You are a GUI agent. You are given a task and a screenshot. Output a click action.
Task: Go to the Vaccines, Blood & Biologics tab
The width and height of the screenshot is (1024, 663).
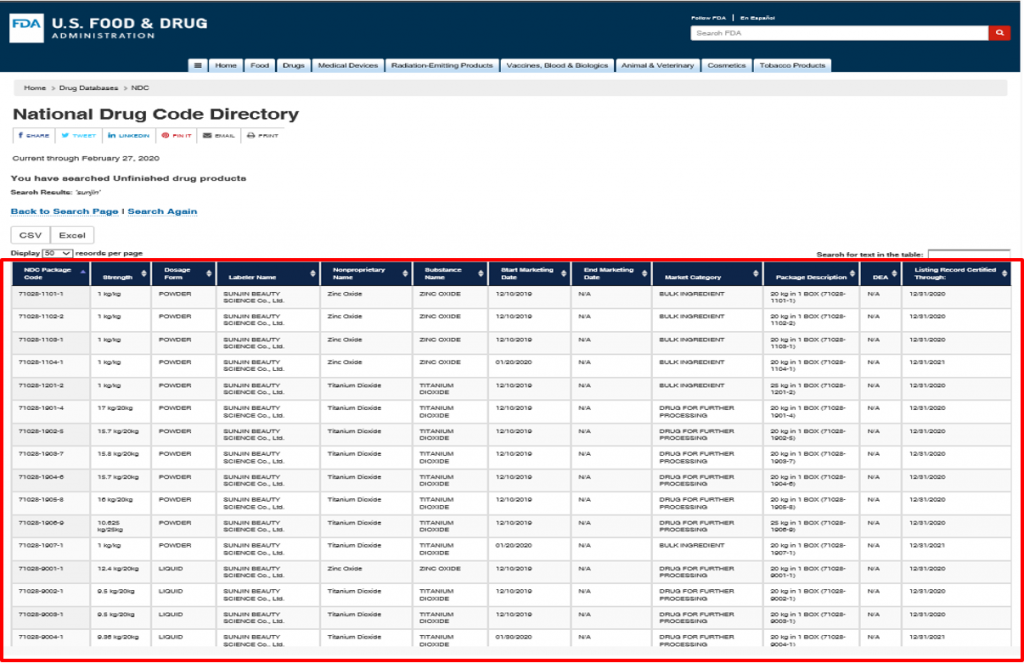pos(557,66)
